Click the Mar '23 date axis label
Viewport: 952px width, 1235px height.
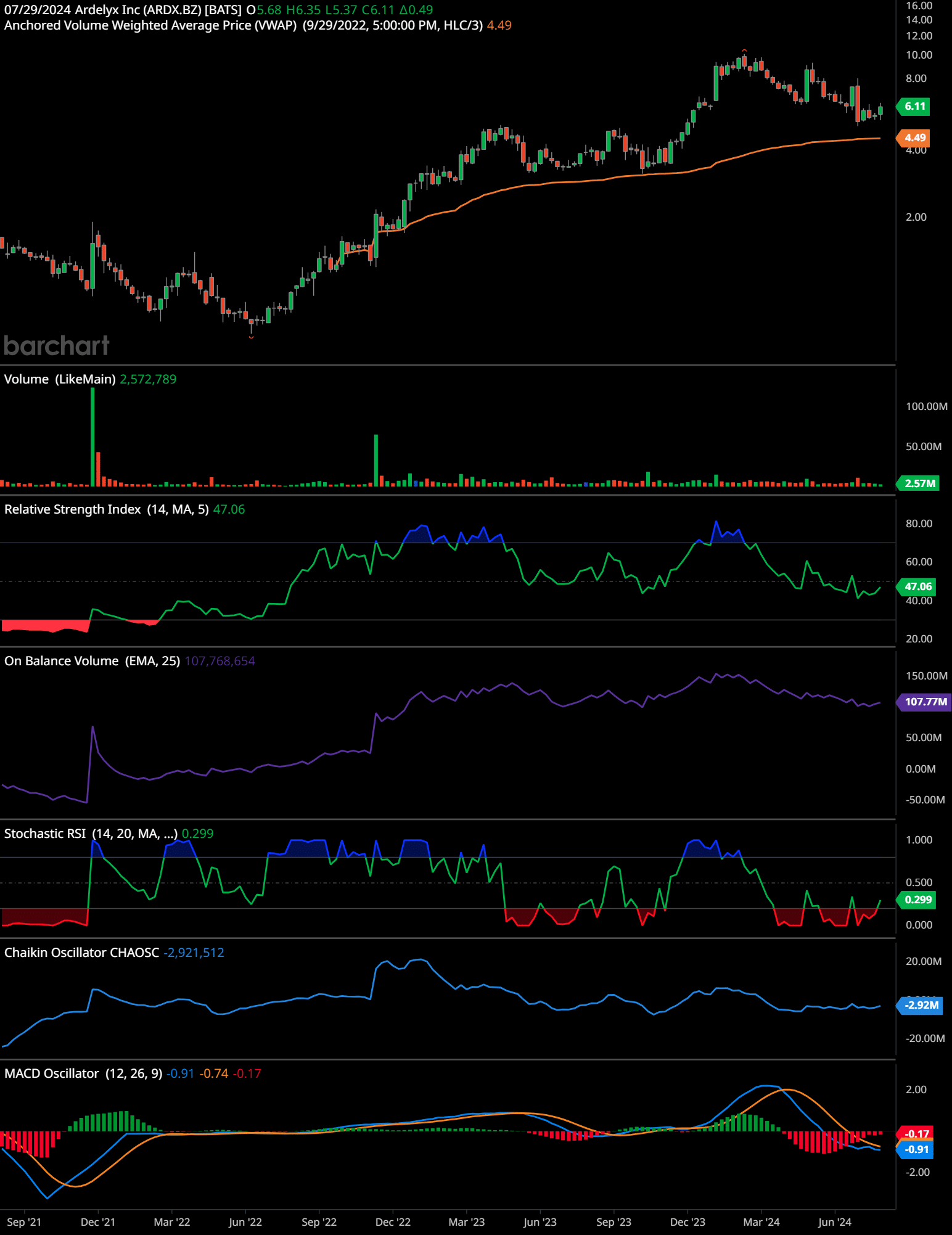467,1222
